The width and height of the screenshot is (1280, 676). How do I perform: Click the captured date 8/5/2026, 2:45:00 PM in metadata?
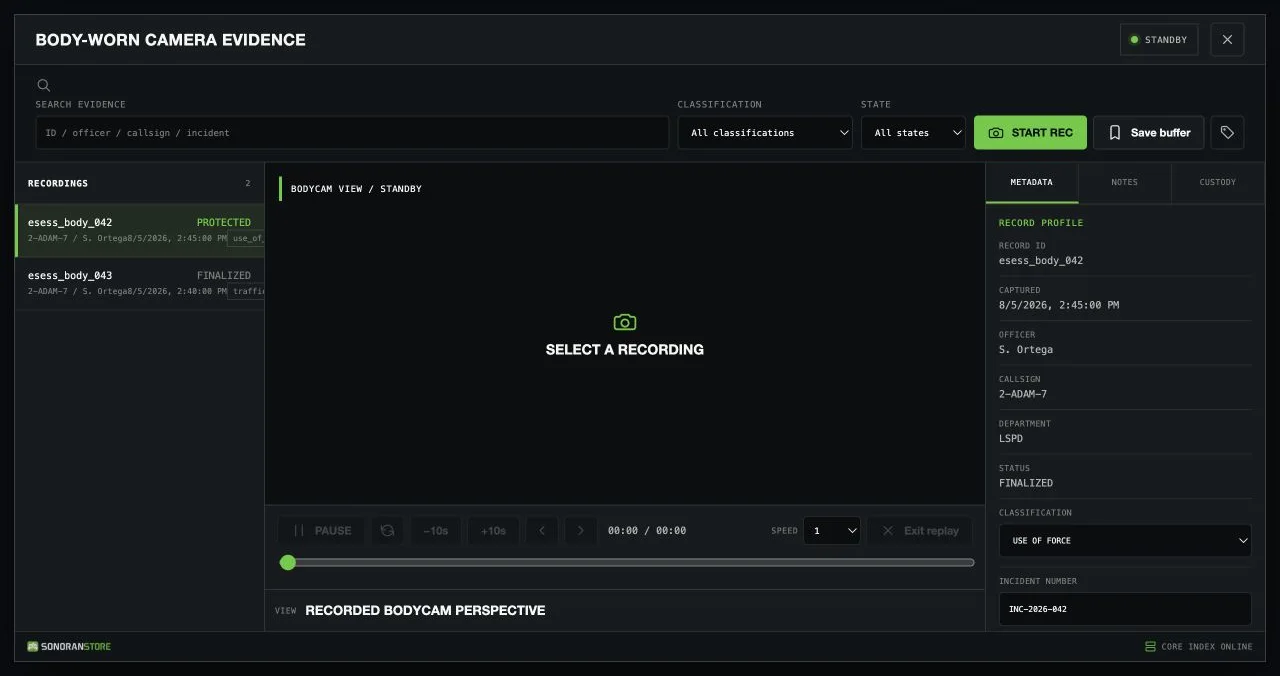click(1059, 305)
